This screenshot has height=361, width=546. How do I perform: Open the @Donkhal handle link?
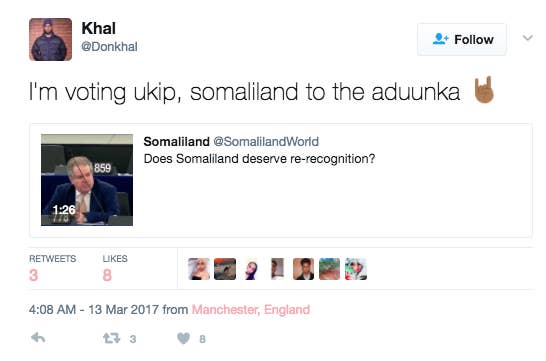(109, 47)
